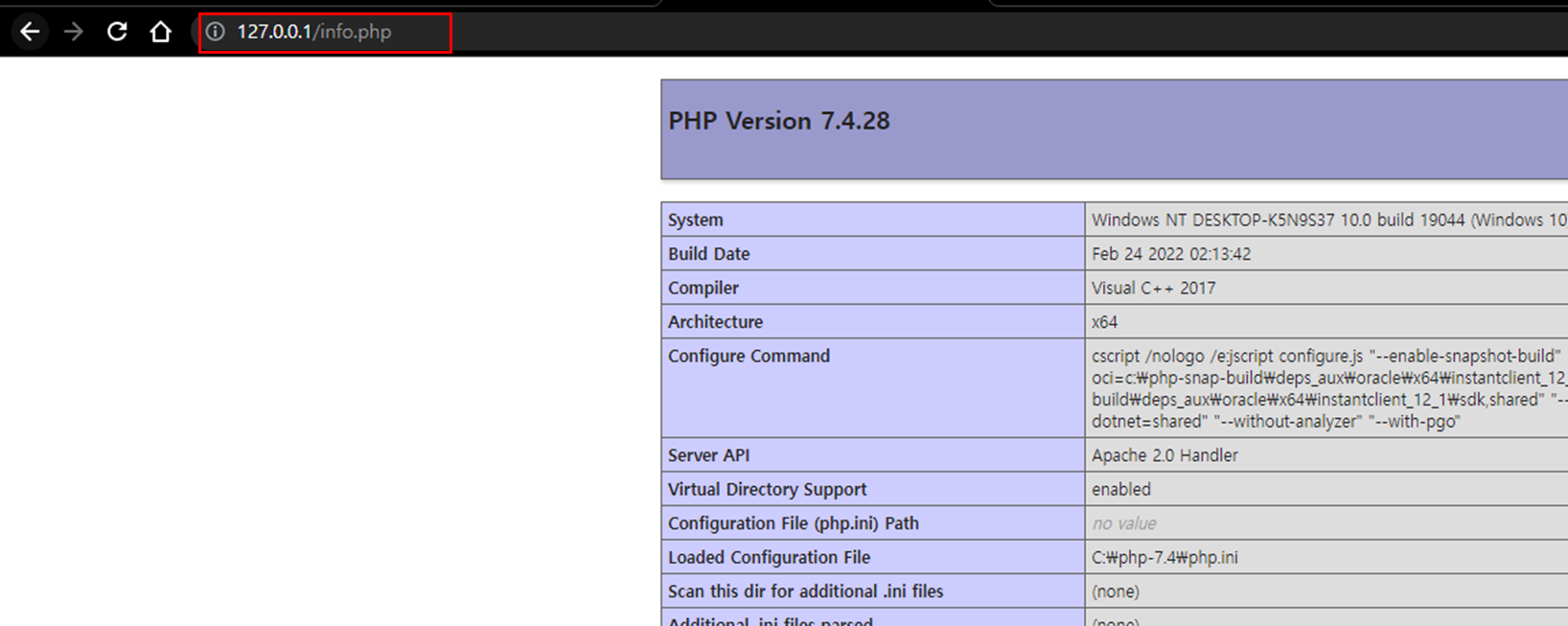Focus the address bar showing 127.0.0.1/info.php
This screenshot has width=1568, height=626.
pyautogui.click(x=325, y=33)
